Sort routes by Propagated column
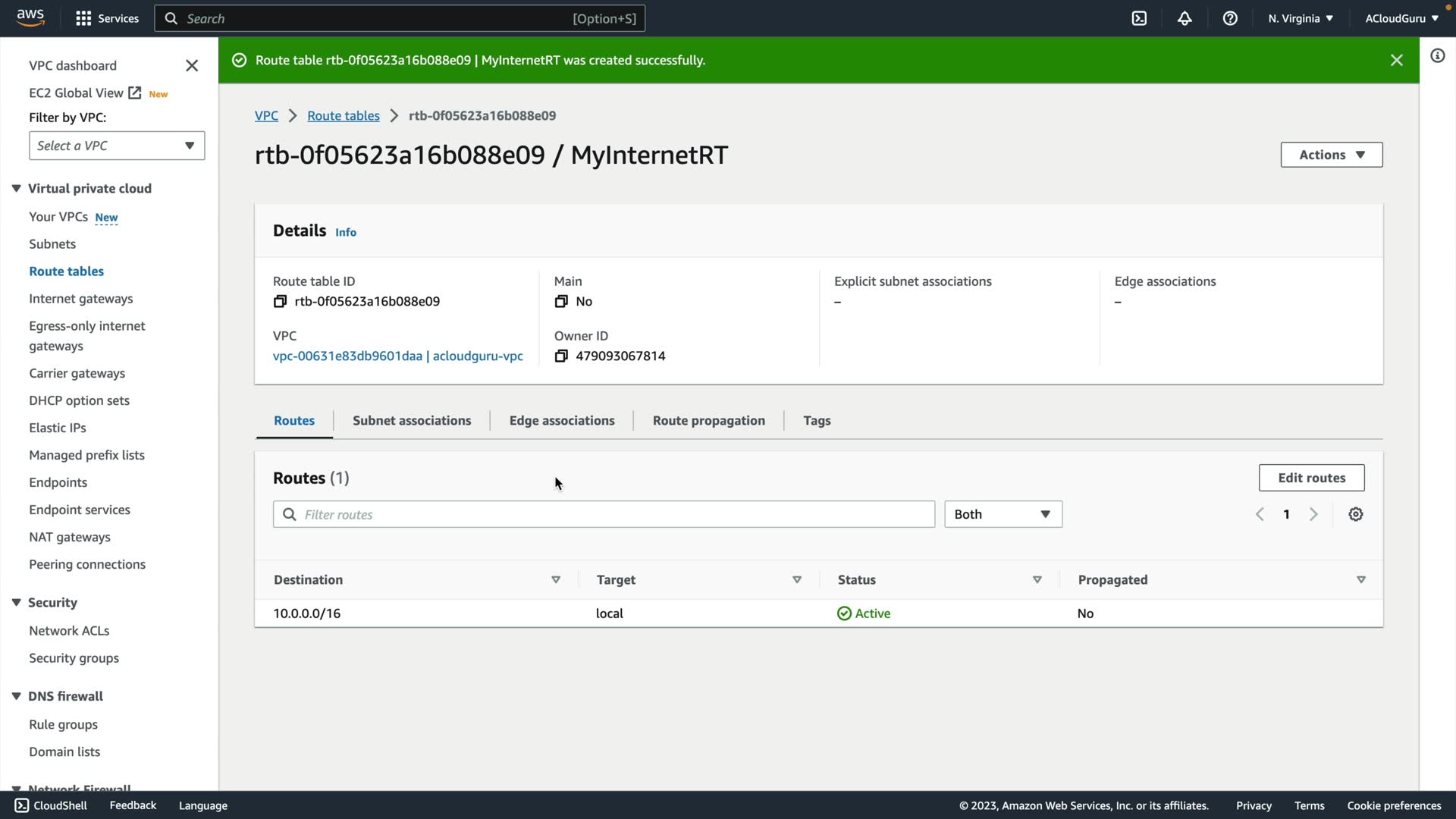Screen dimensions: 1456x819 pyautogui.click(x=1360, y=580)
